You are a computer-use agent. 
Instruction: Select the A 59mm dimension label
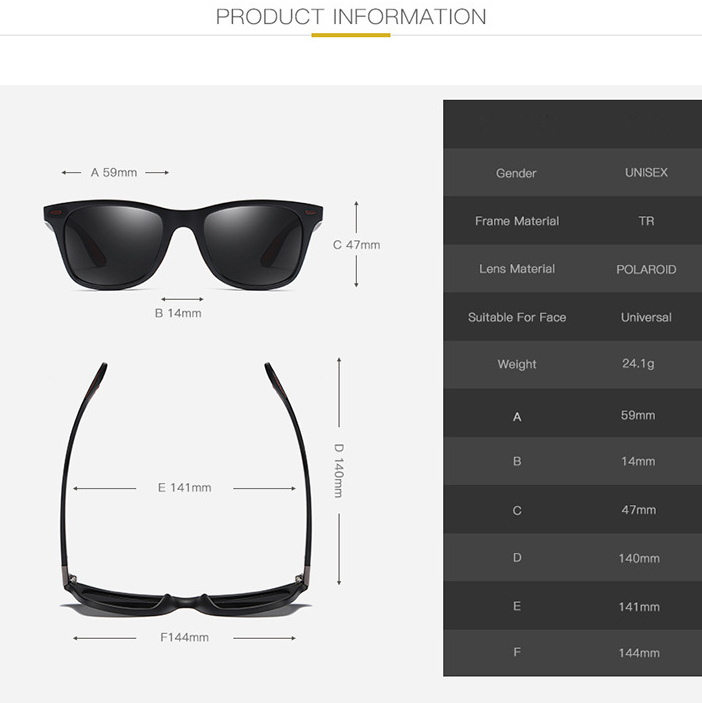(114, 173)
